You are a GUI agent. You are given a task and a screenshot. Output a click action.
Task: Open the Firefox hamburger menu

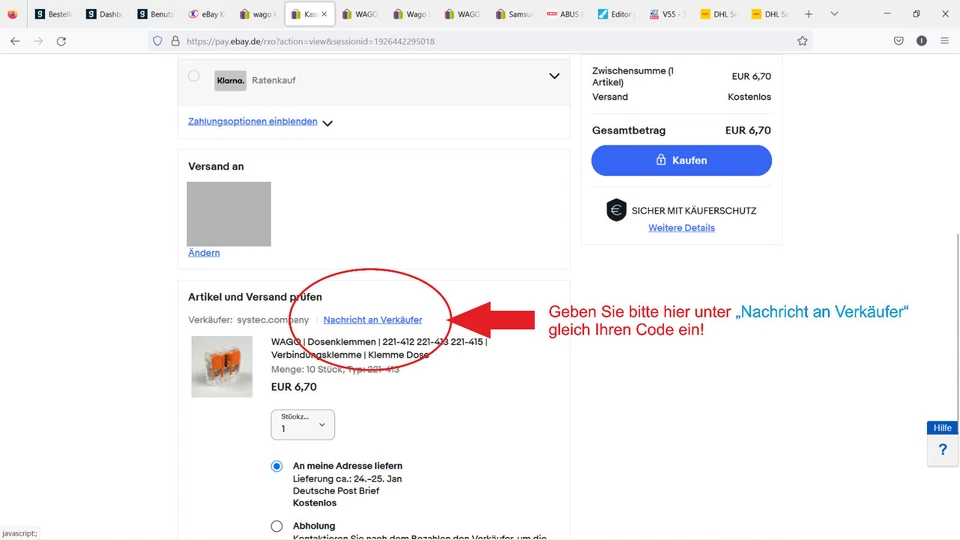point(945,41)
